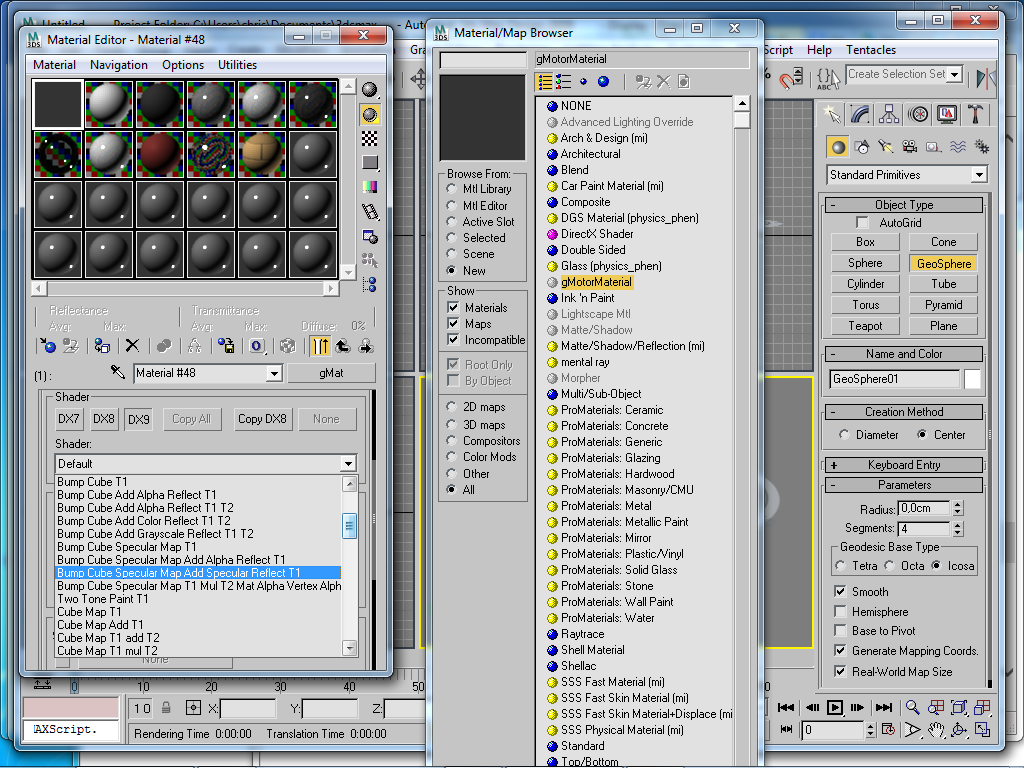1024x768 pixels.
Task: Click Material ID Channel icon
Action: coord(257,345)
